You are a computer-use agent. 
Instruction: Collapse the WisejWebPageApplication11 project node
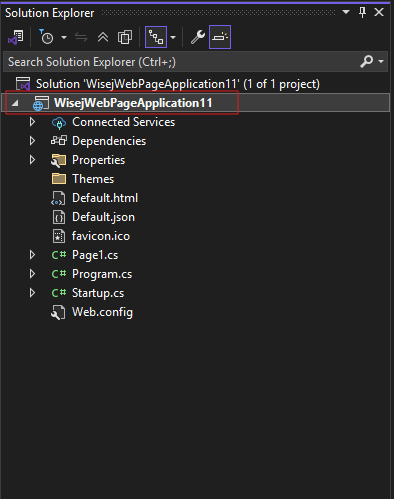coord(15,103)
